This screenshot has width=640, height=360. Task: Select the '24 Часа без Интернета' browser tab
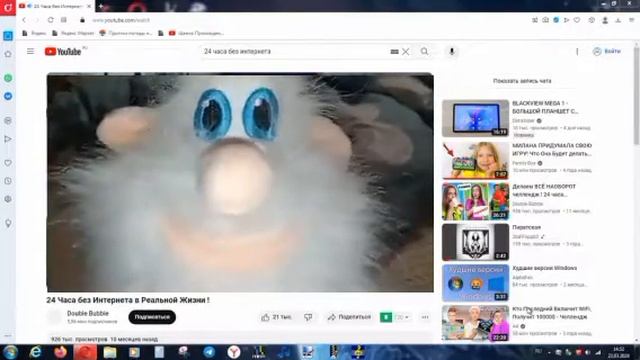[55, 6]
